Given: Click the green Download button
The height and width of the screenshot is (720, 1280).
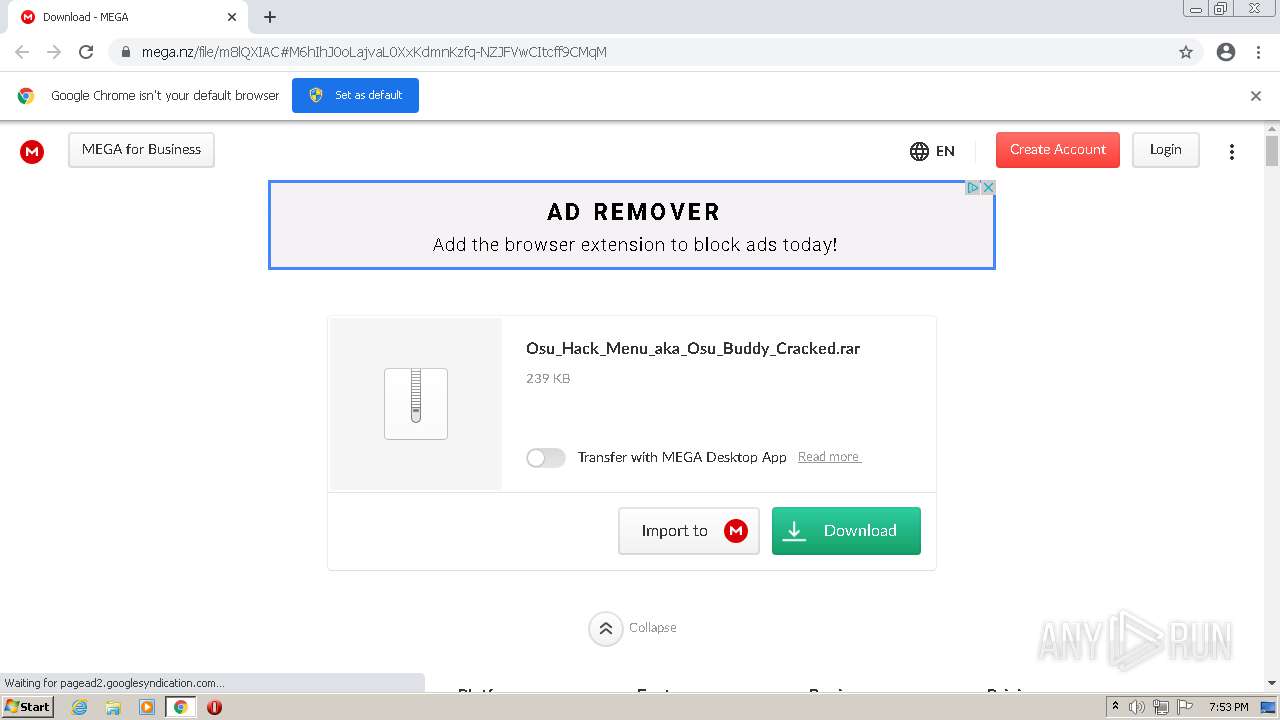Looking at the screenshot, I should tap(846, 531).
